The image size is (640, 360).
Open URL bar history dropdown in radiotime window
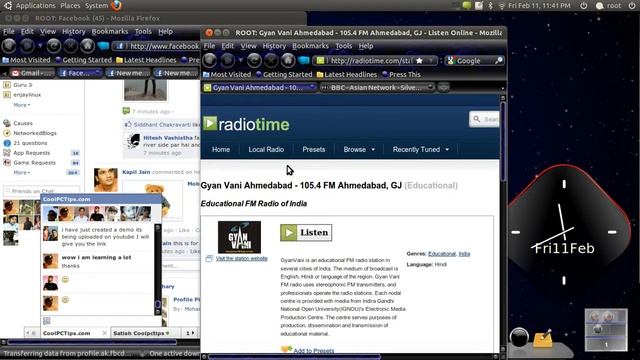431,60
